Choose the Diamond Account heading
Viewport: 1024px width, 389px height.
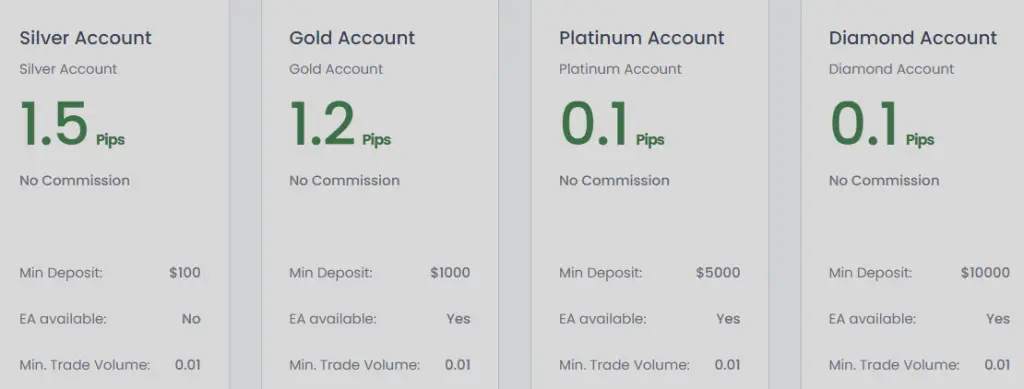[913, 38]
